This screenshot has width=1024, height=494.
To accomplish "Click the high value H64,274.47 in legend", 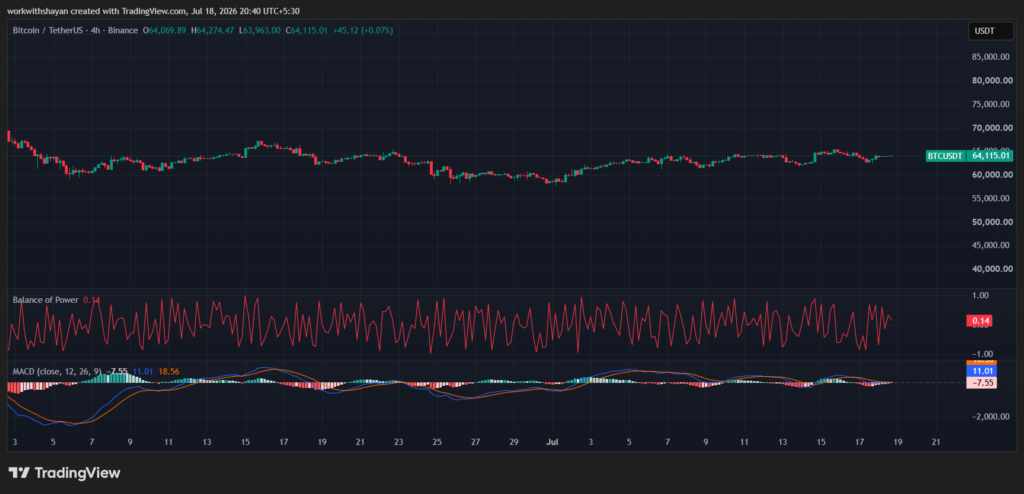I will coord(212,30).
